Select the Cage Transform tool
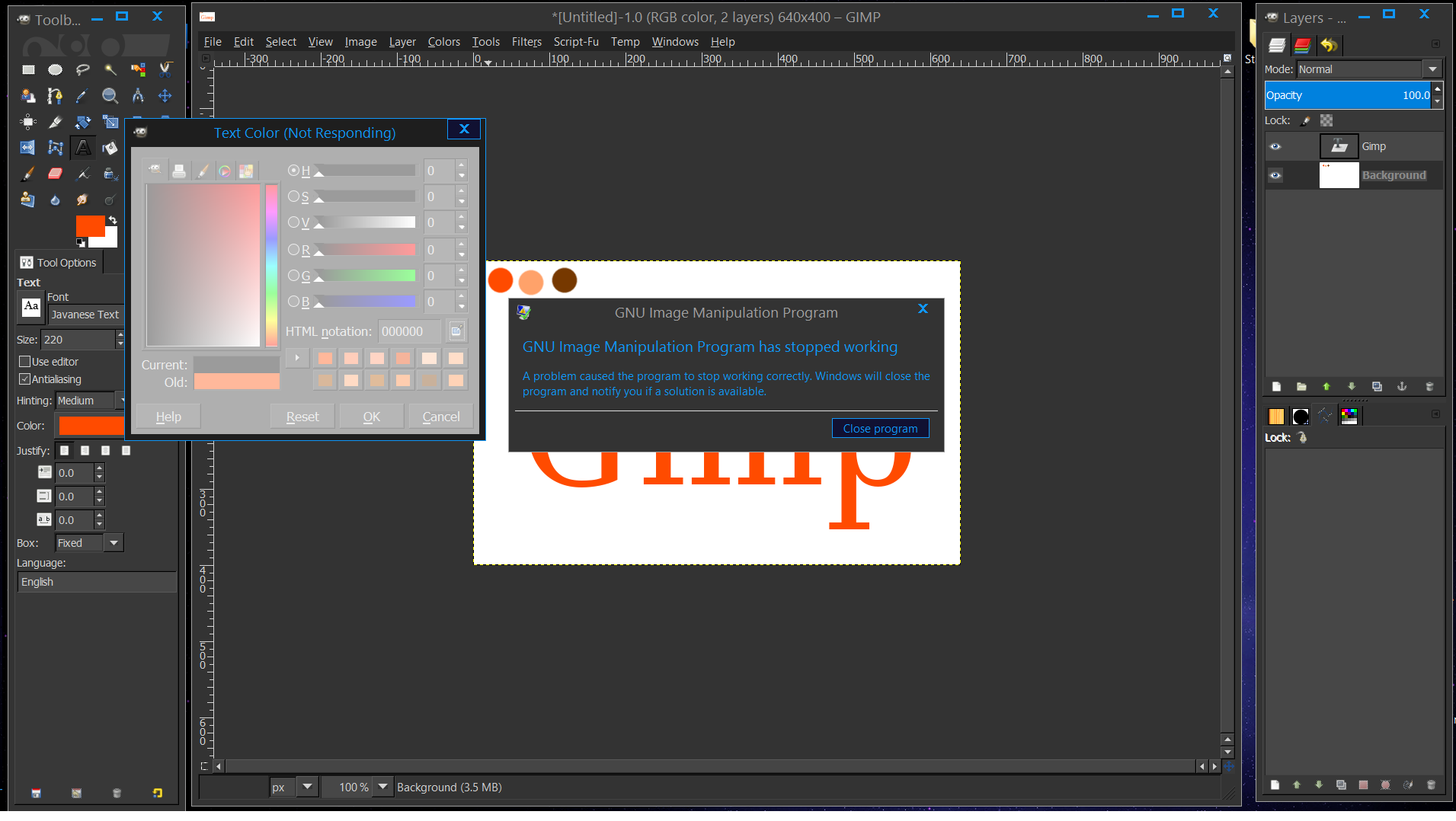The image size is (1456, 821). 56,148
